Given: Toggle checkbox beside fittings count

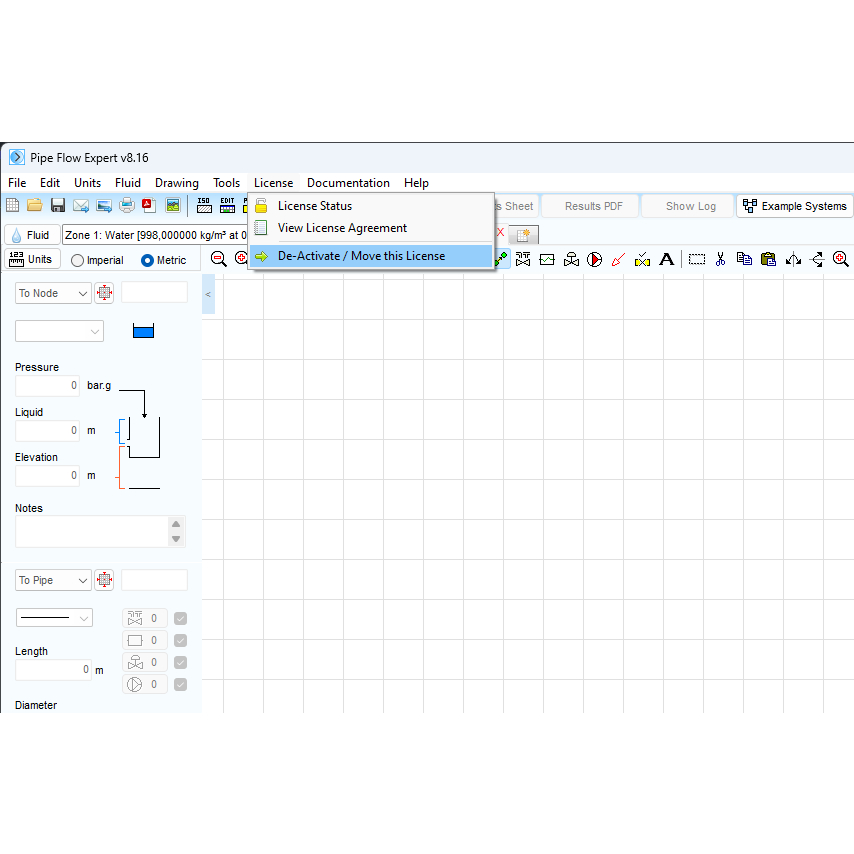Looking at the screenshot, I should point(180,618).
